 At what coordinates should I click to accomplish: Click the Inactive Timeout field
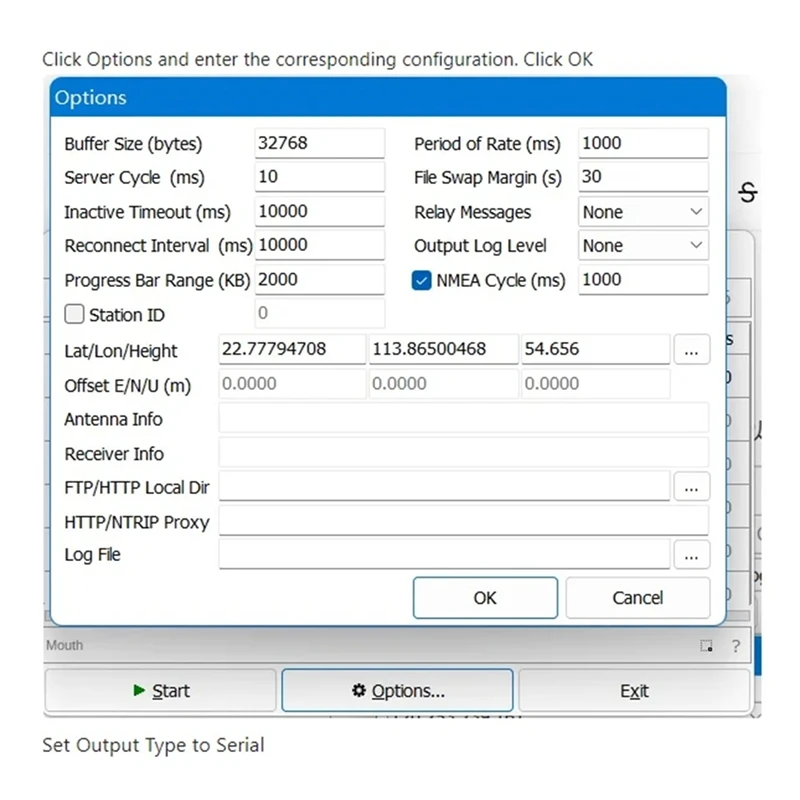[320, 211]
